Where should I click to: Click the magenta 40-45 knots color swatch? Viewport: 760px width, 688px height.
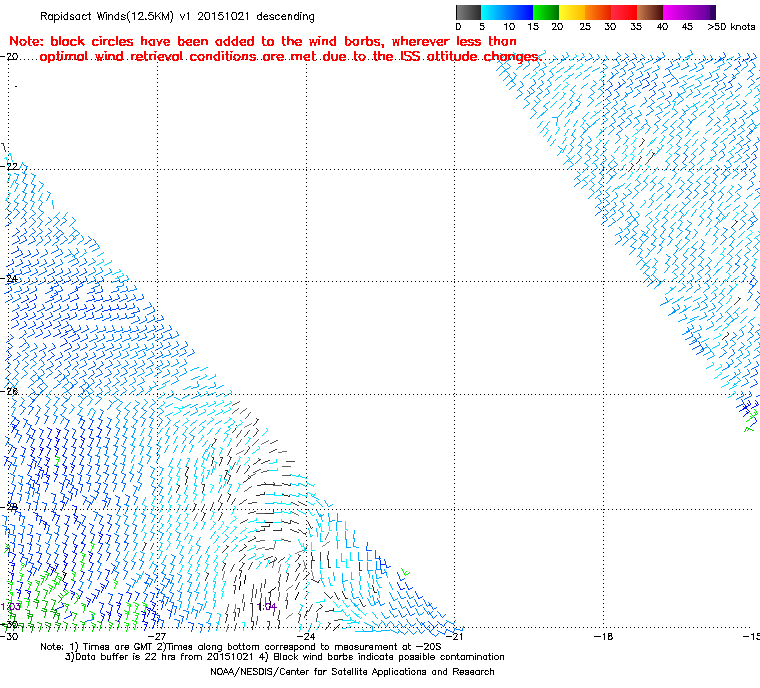pyautogui.click(x=676, y=12)
